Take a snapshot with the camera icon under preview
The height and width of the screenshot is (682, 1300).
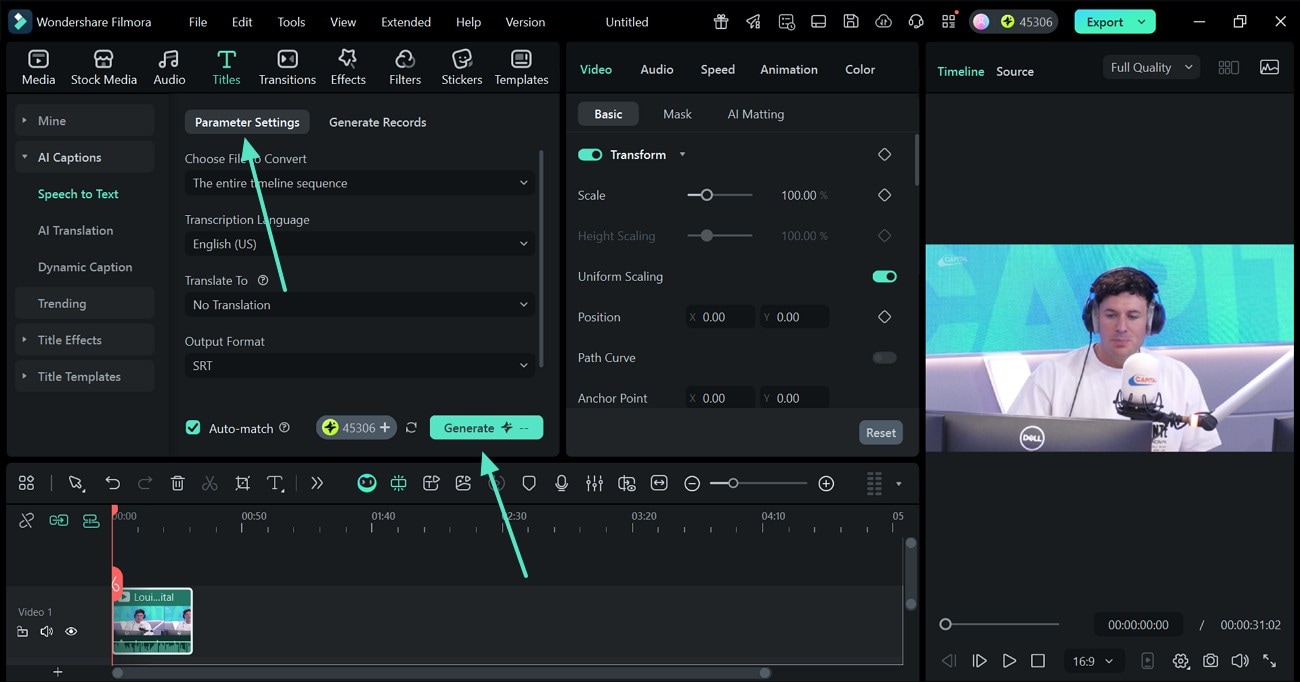click(x=1210, y=660)
